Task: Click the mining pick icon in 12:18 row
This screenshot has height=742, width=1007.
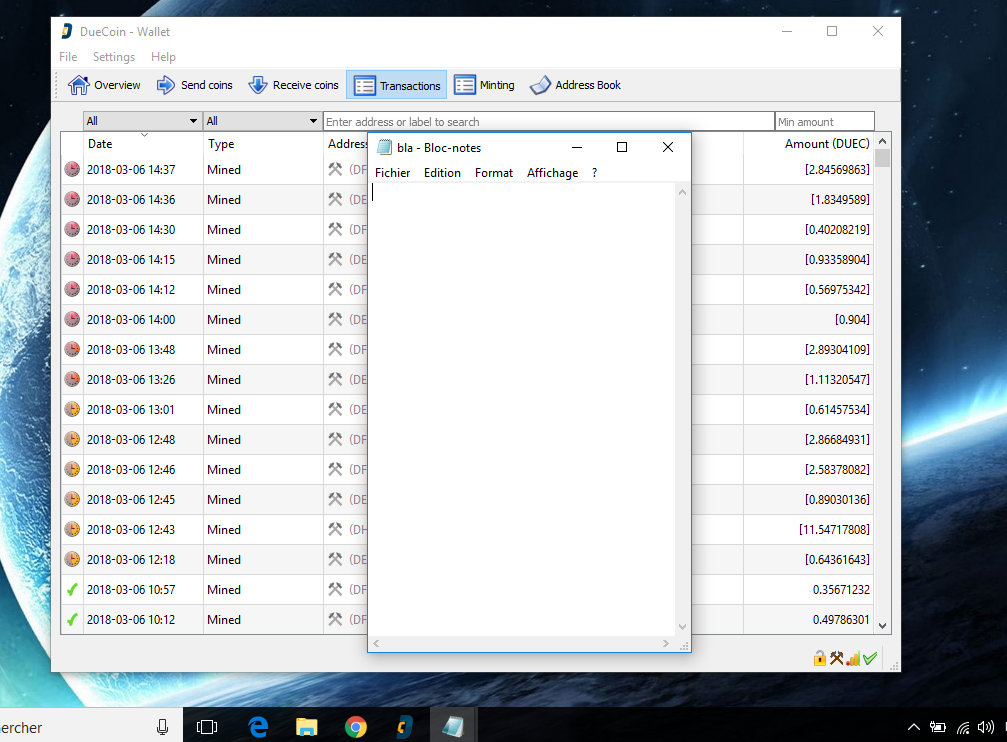Action: (x=335, y=560)
